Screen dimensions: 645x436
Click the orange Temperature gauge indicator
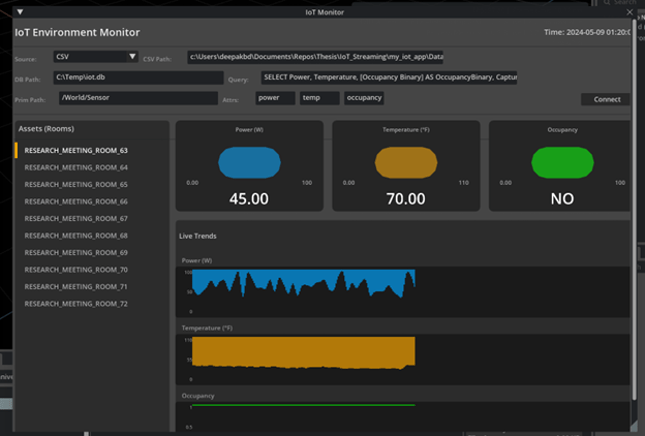(x=406, y=162)
